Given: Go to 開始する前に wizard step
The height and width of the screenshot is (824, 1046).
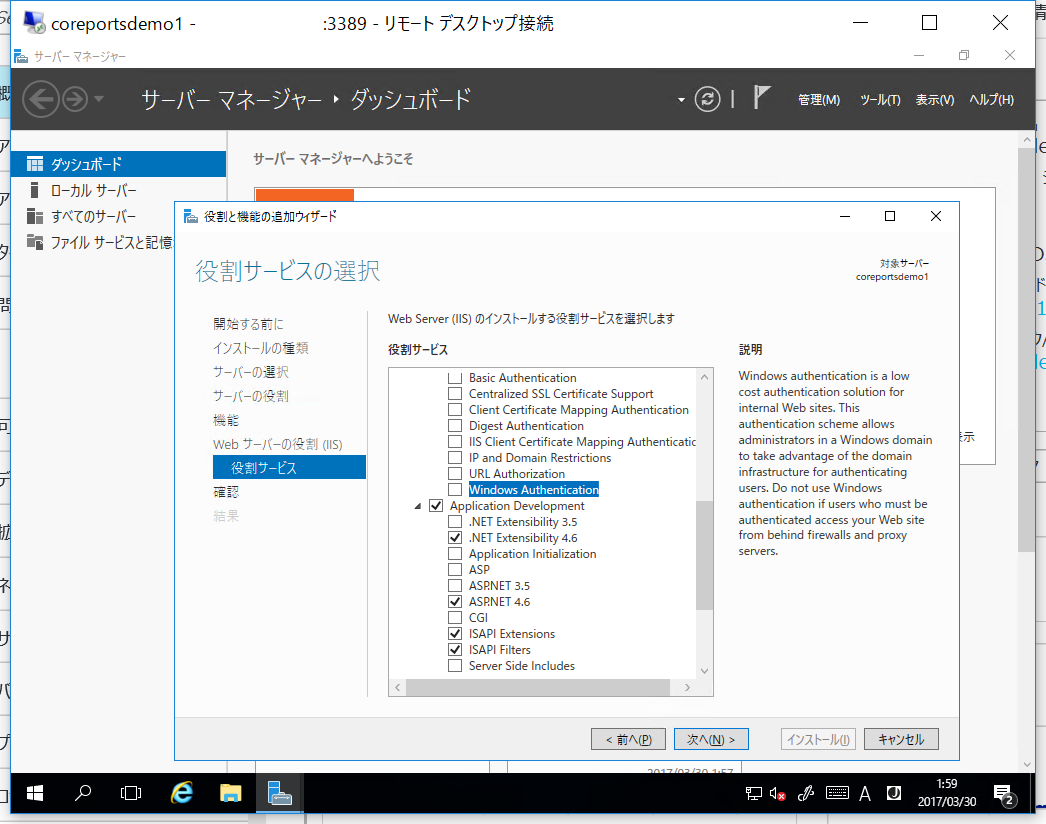Looking at the screenshot, I should (x=248, y=324).
